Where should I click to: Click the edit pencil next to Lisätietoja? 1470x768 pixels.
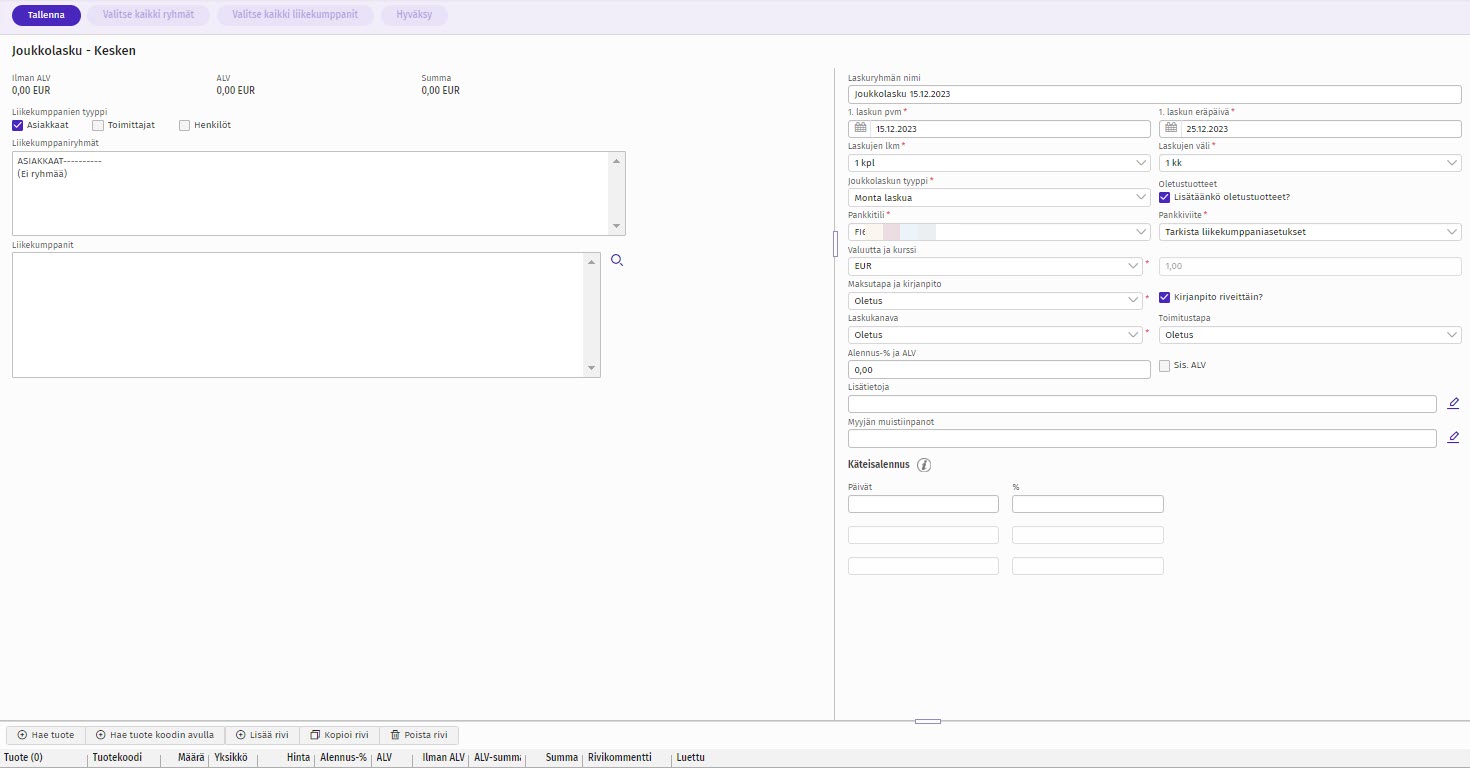pos(1453,404)
